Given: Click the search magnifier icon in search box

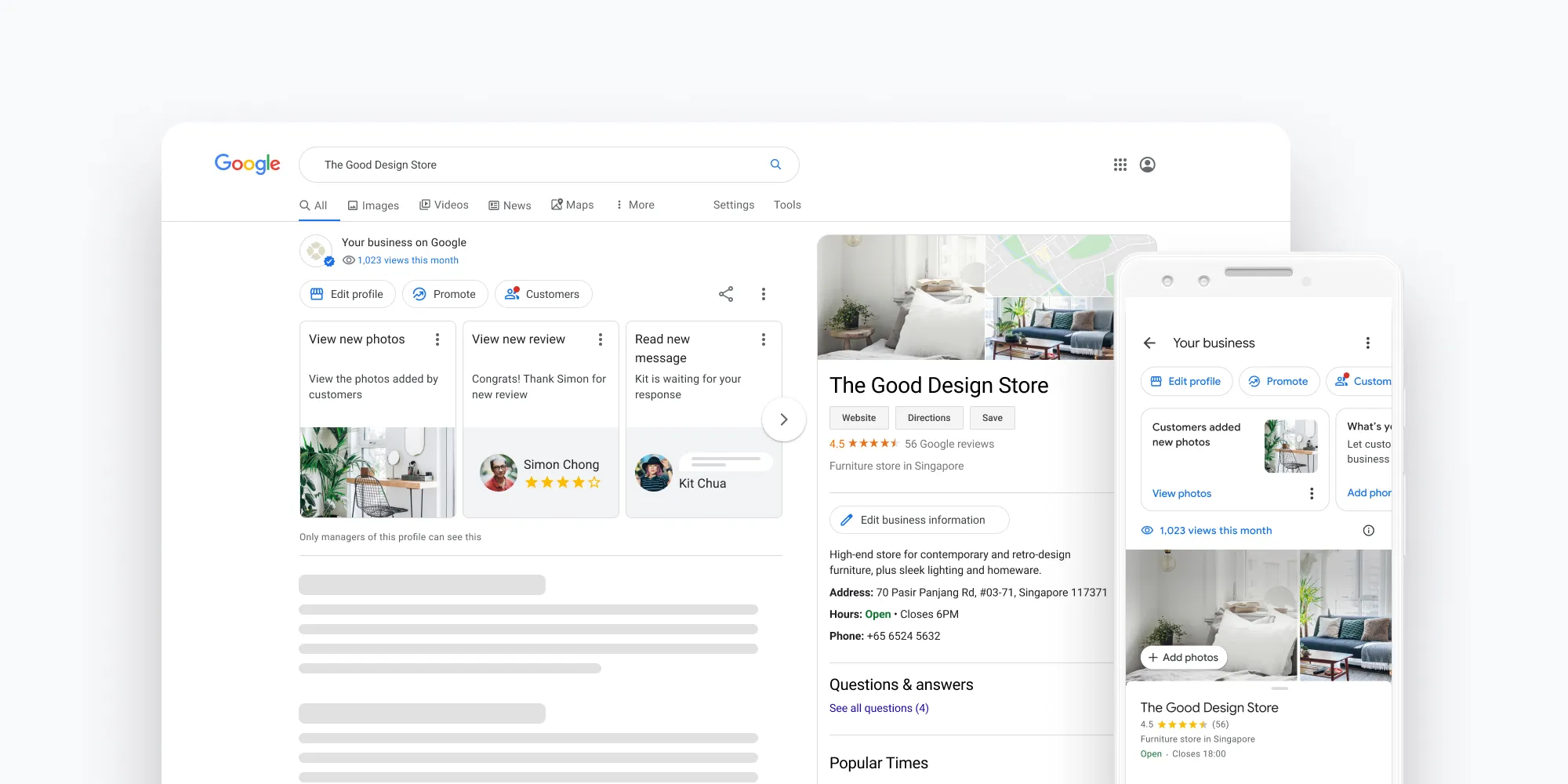Looking at the screenshot, I should pyautogui.click(x=775, y=165).
